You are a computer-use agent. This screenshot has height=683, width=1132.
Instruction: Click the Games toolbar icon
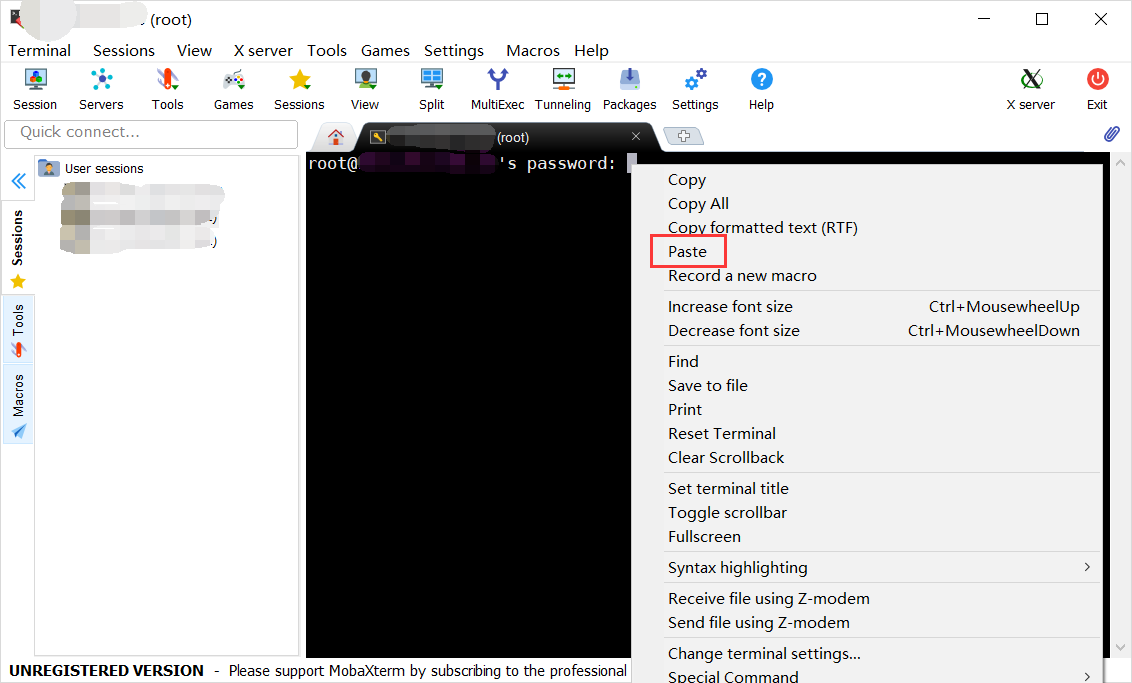click(233, 90)
